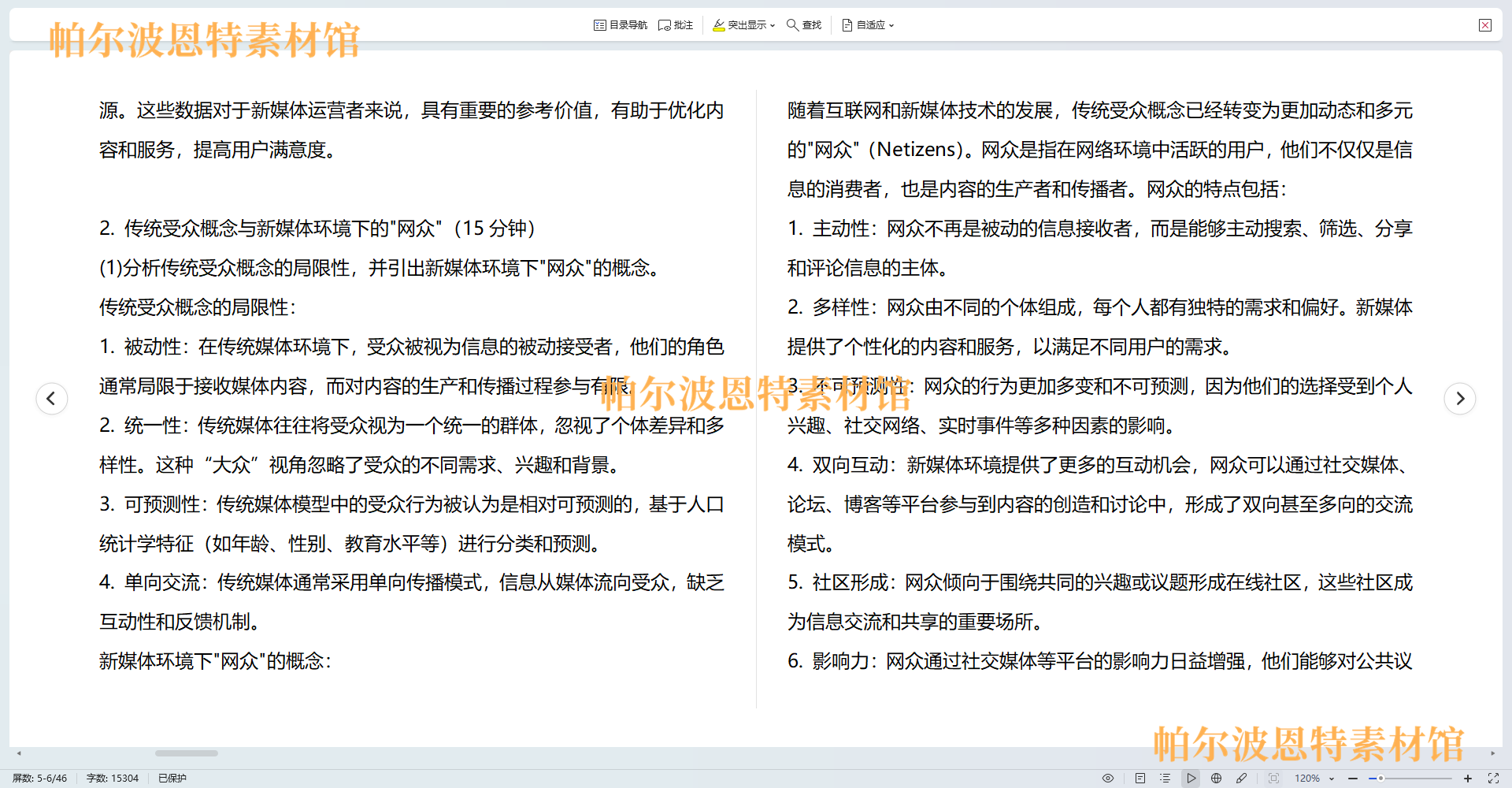
Task: Zoom out with the minus button
Action: [1353, 778]
